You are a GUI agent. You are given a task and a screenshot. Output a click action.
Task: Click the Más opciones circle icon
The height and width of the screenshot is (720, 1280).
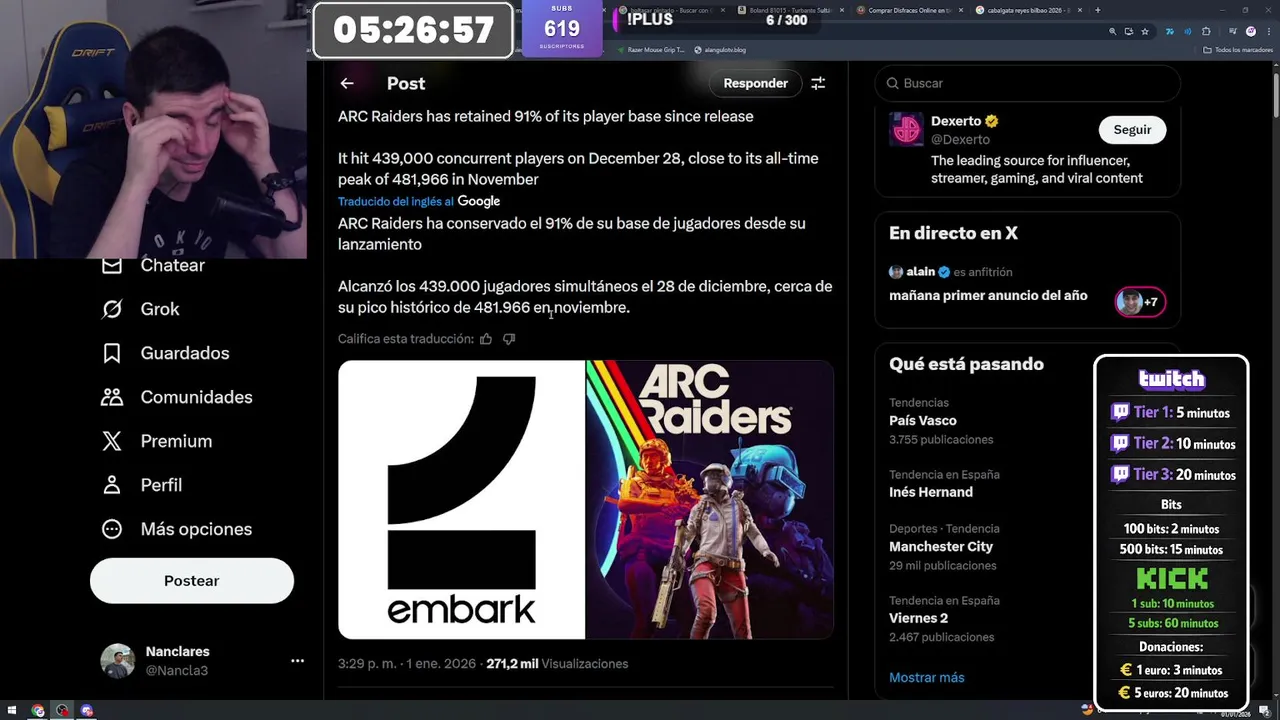(x=112, y=529)
